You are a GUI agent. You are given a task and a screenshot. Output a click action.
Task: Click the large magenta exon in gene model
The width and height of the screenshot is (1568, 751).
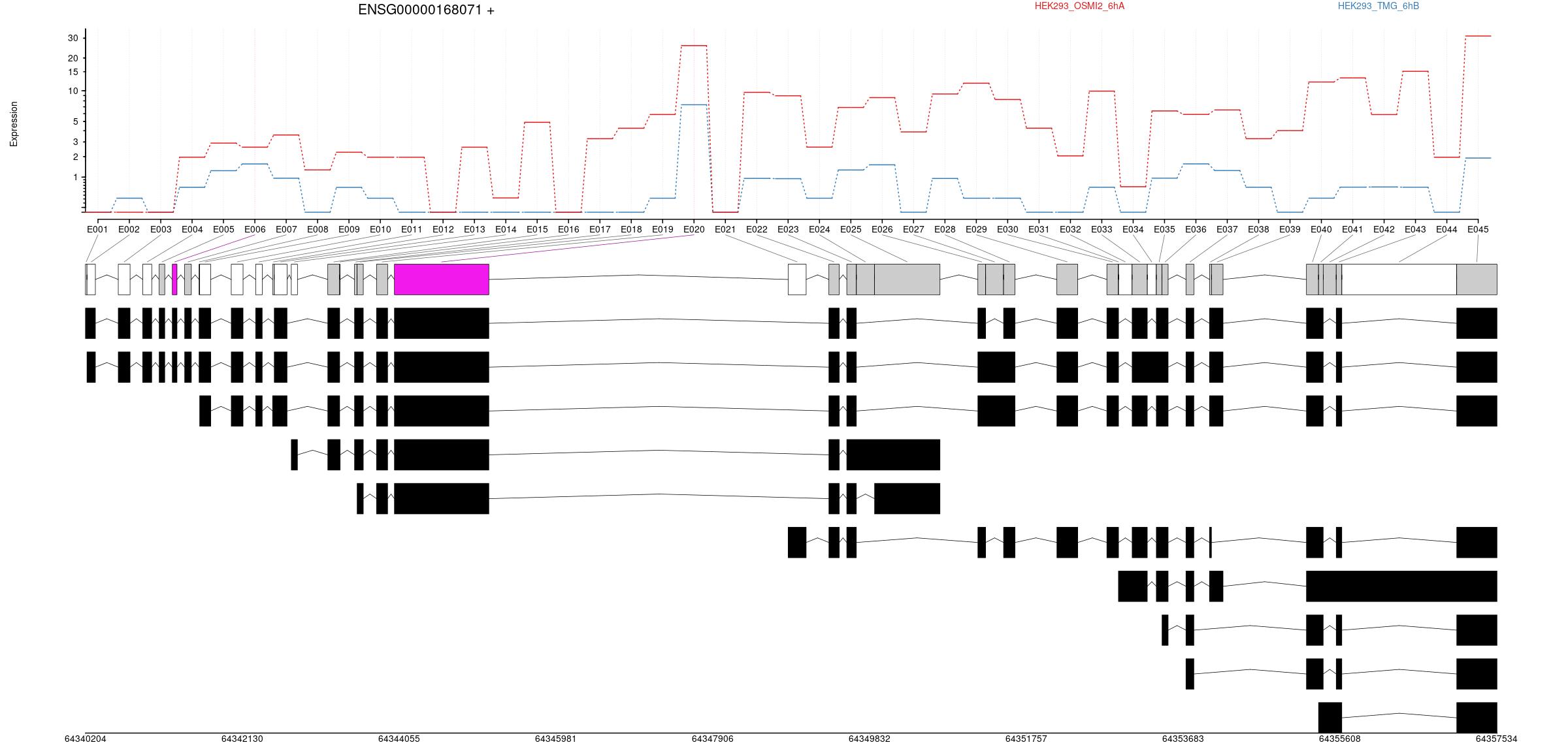(442, 280)
